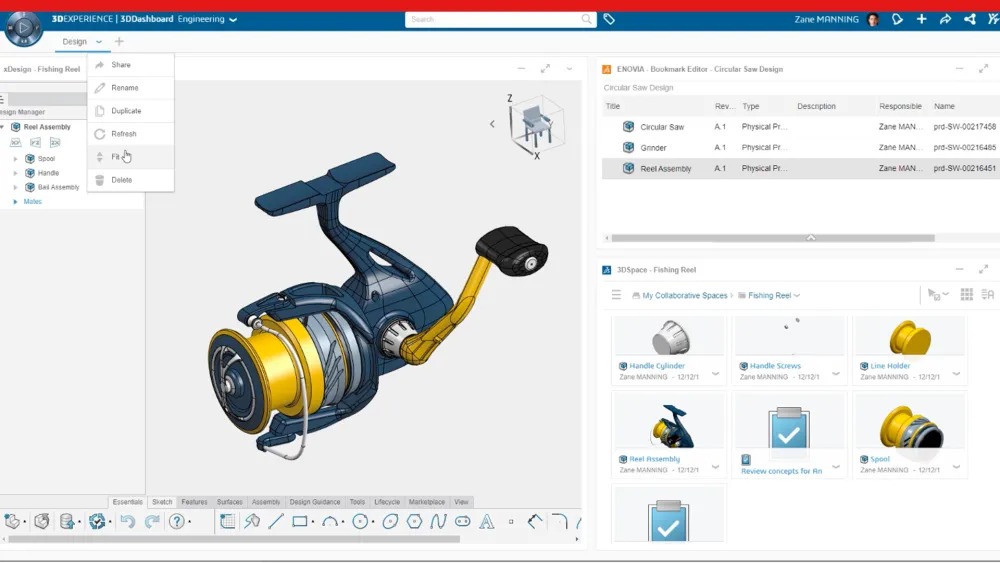The height and width of the screenshot is (563, 1000).
Task: Switch to the Features toolbar tab
Action: click(194, 502)
